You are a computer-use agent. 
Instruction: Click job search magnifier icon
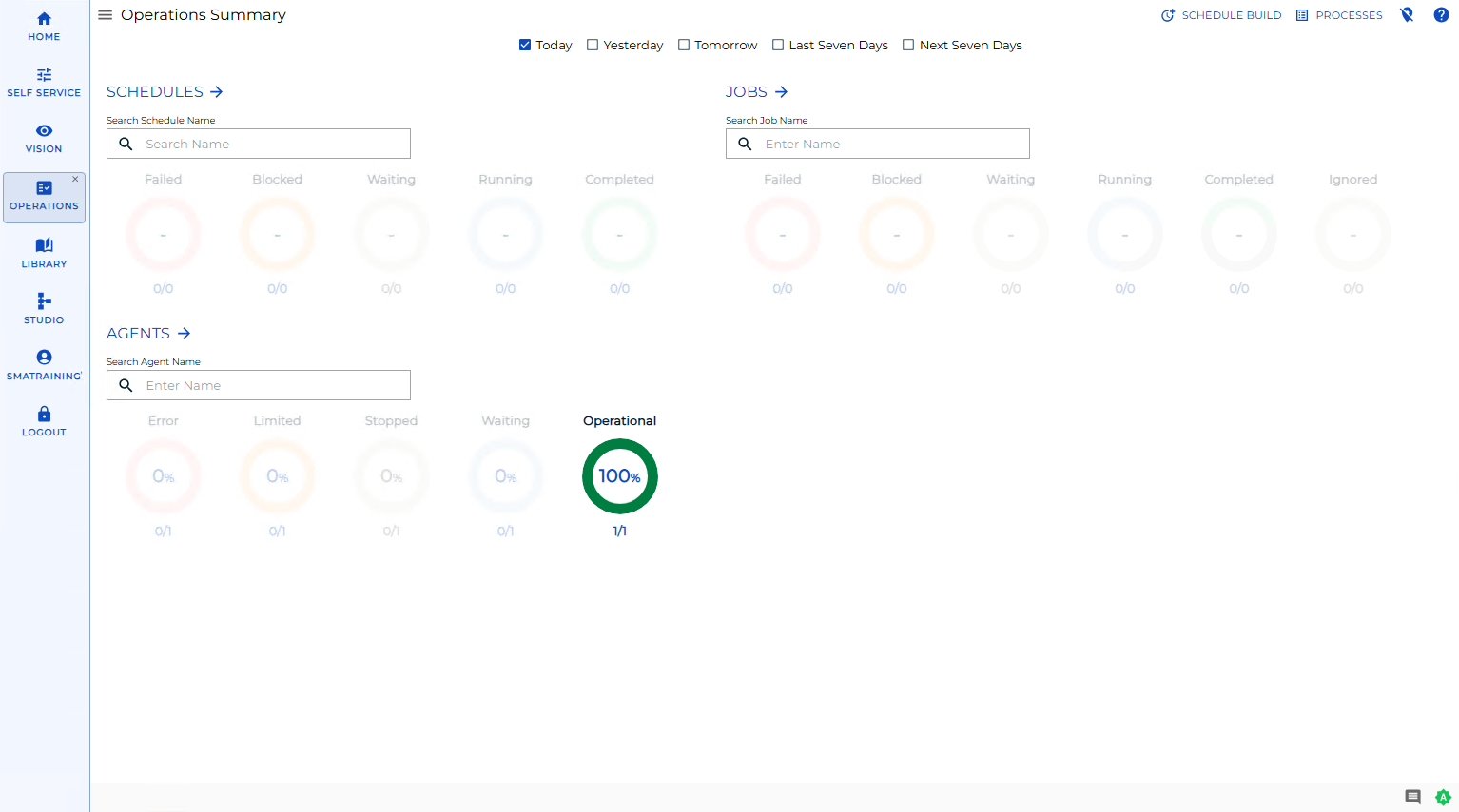point(745,144)
